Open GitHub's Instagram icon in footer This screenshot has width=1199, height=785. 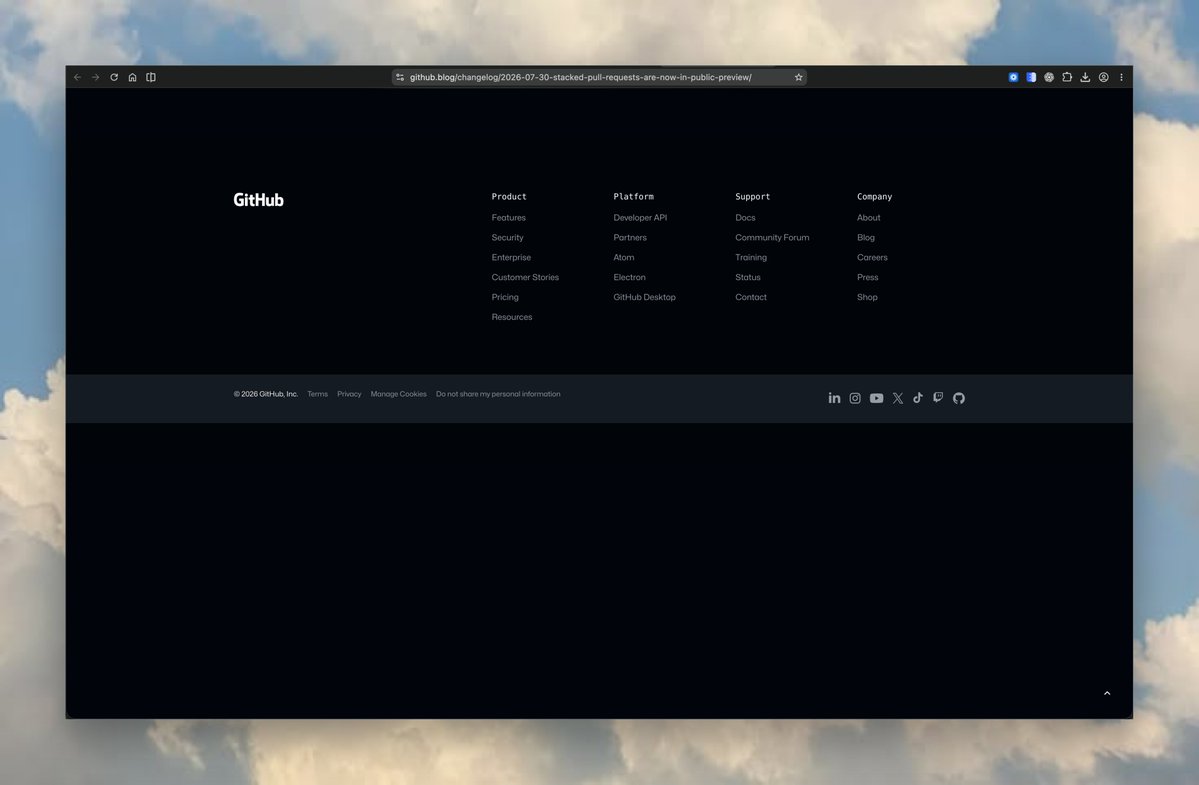(x=855, y=398)
